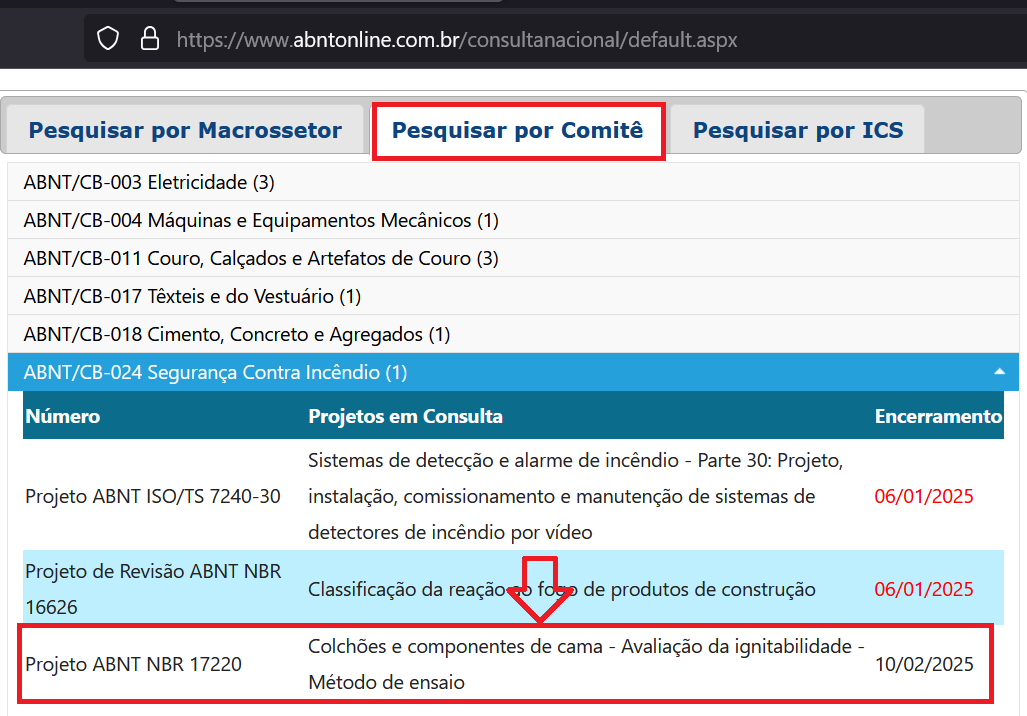Collapse ABNT/CB-024 Segurança Contra Incêndio header
Viewport: 1027px width, 716px height.
[514, 372]
